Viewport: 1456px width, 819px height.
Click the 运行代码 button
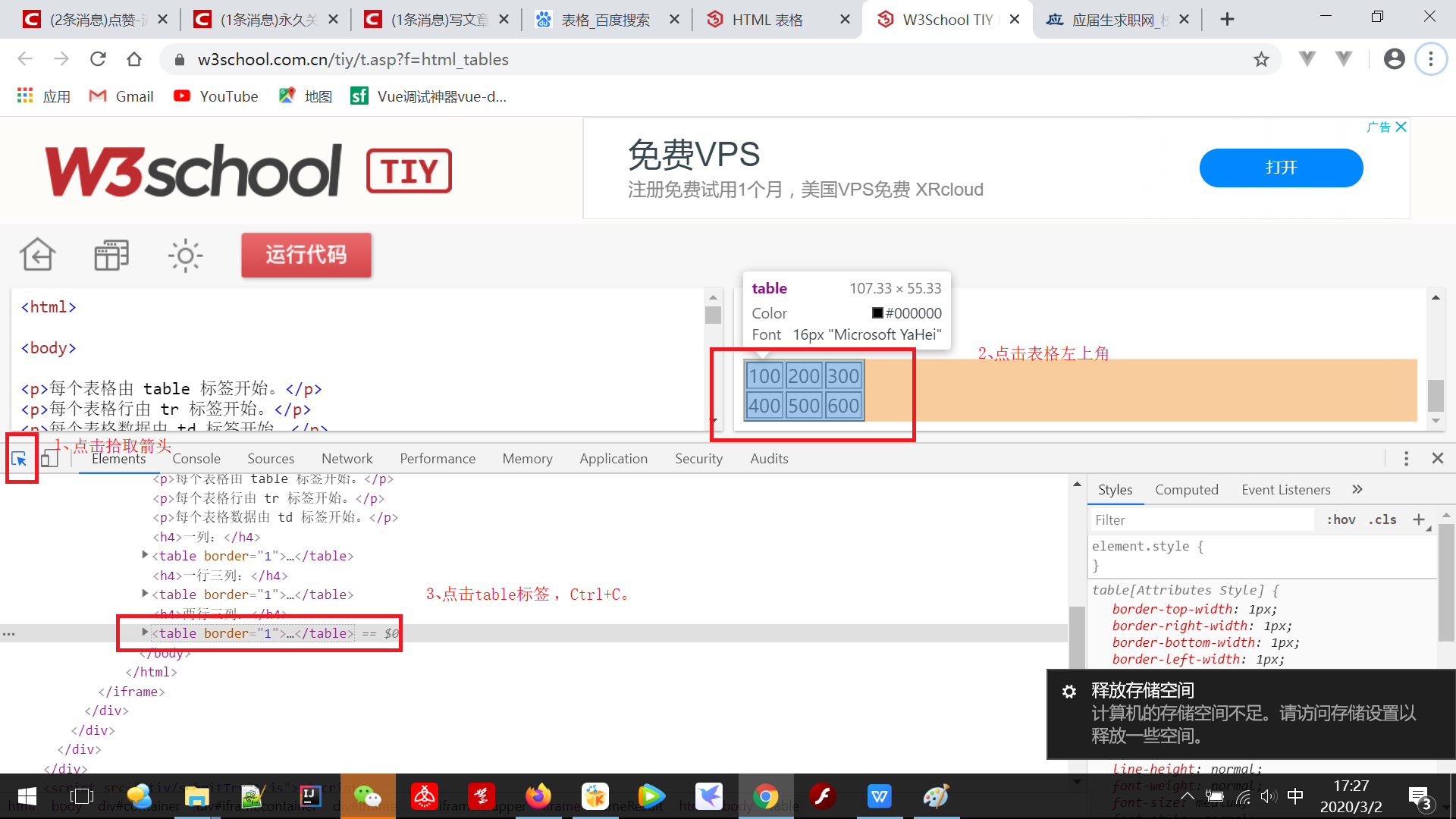tap(306, 256)
